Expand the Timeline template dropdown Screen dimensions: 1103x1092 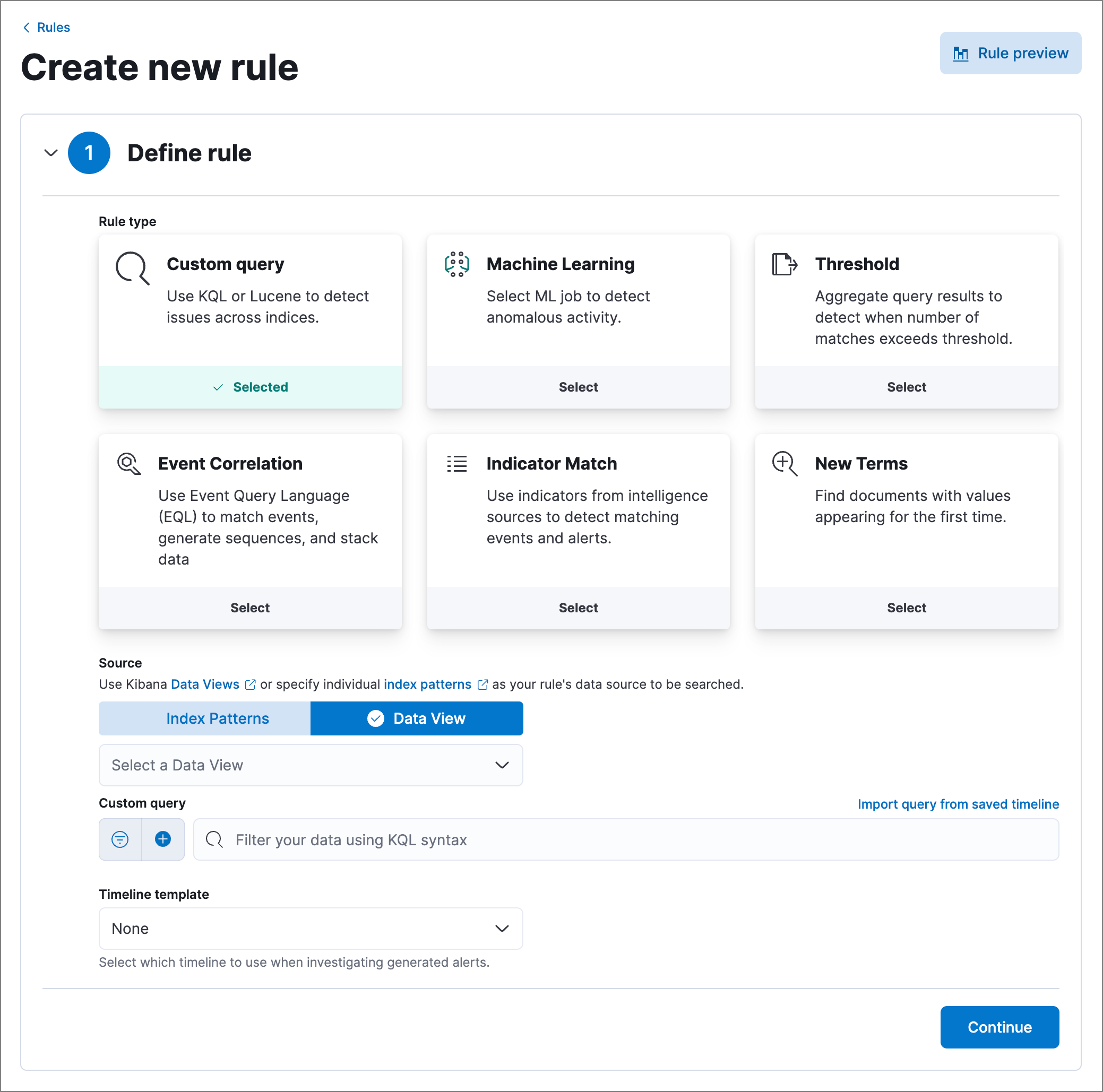(x=311, y=929)
